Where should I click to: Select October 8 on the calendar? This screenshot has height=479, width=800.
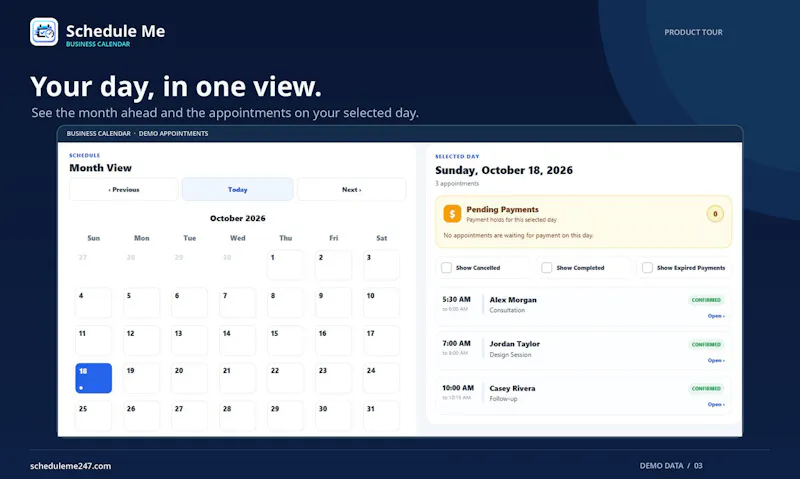pyautogui.click(x=285, y=302)
